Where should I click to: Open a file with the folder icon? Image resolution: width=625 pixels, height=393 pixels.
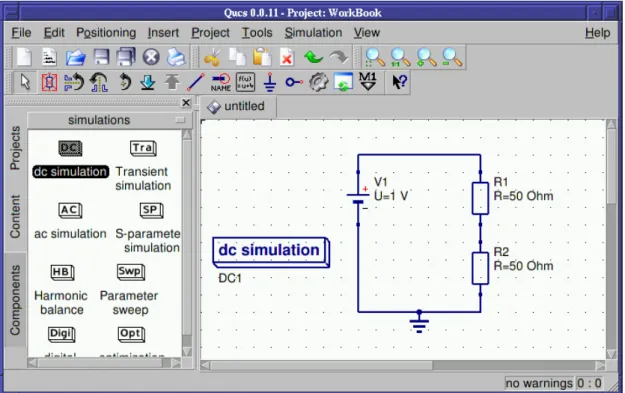[76, 58]
